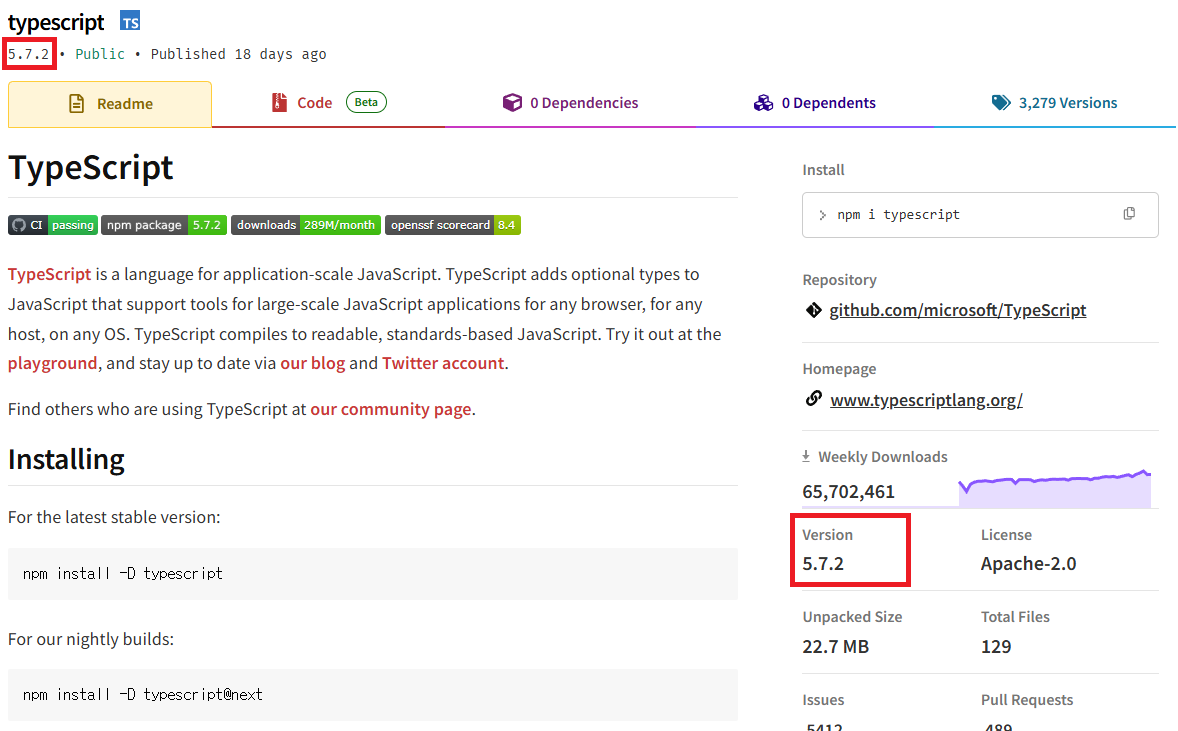Click the Public label in header
Screen dimensions: 1178x731
100,54
